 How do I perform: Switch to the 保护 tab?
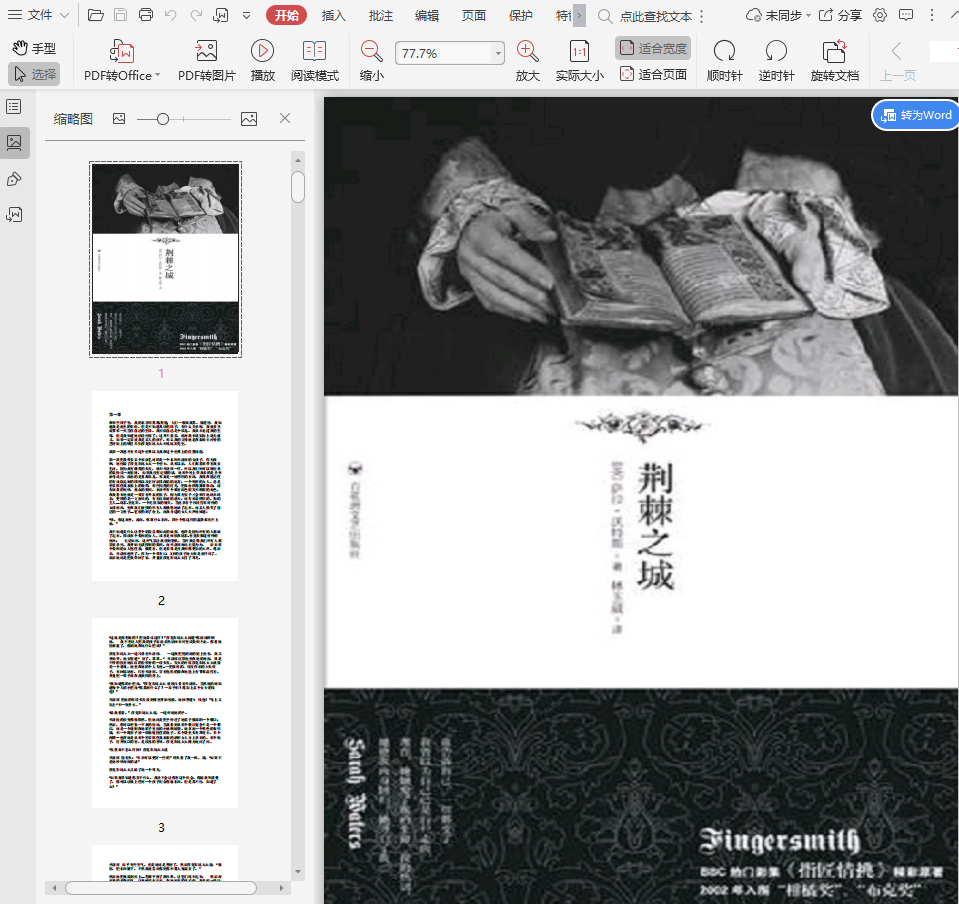tap(520, 15)
